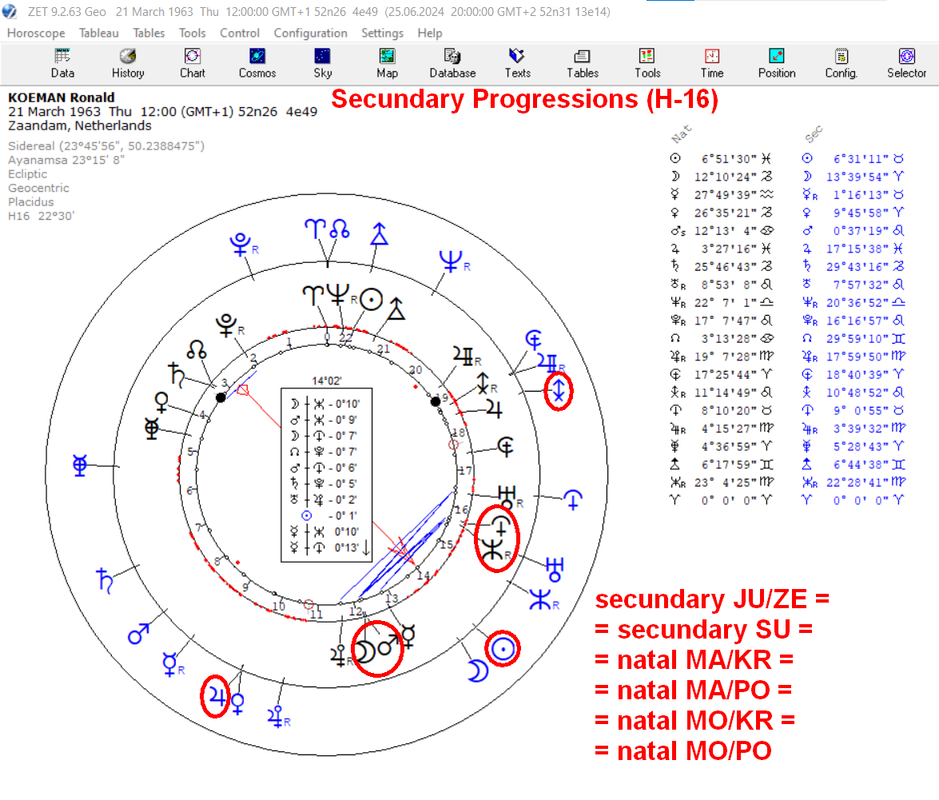Screen dimensions: 939x800
Task: Click the ZET application title icon
Action: coord(10,11)
